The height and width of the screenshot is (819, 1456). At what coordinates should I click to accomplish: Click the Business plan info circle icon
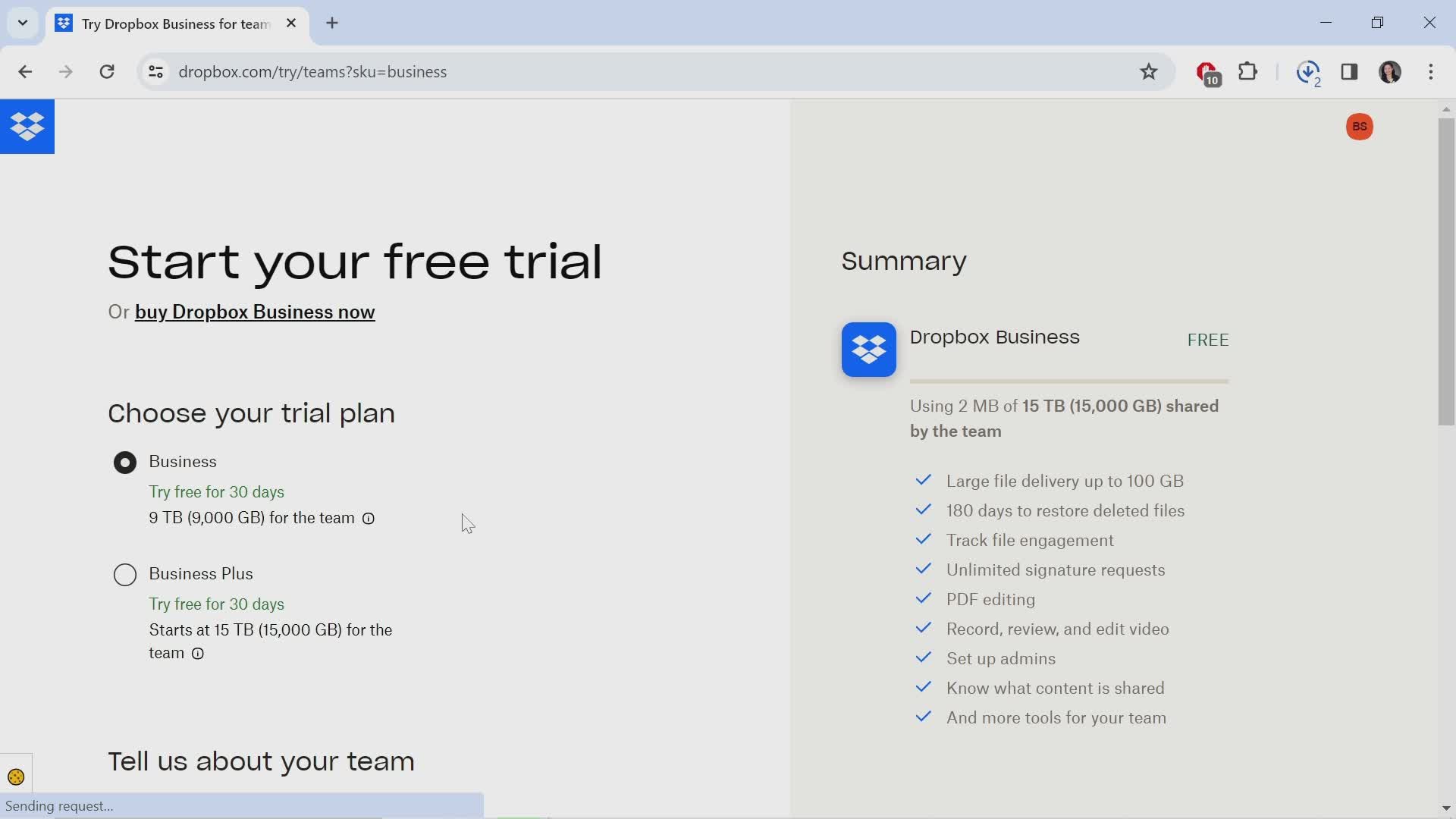[x=369, y=518]
